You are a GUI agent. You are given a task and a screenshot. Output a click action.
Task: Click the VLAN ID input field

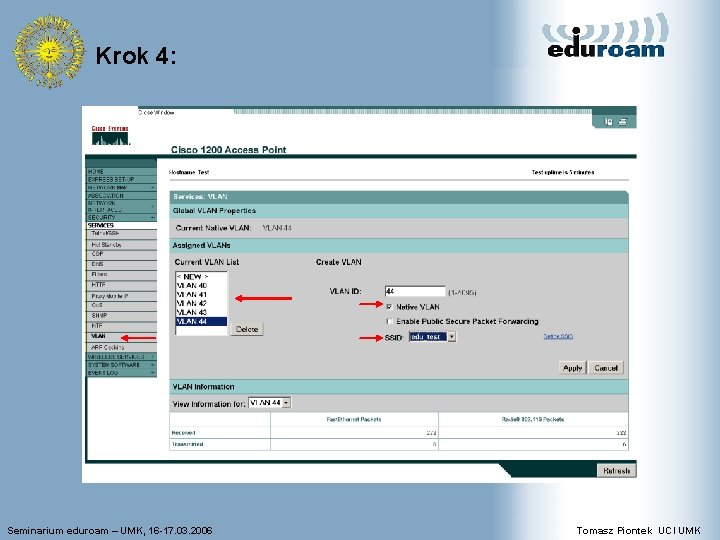415,291
